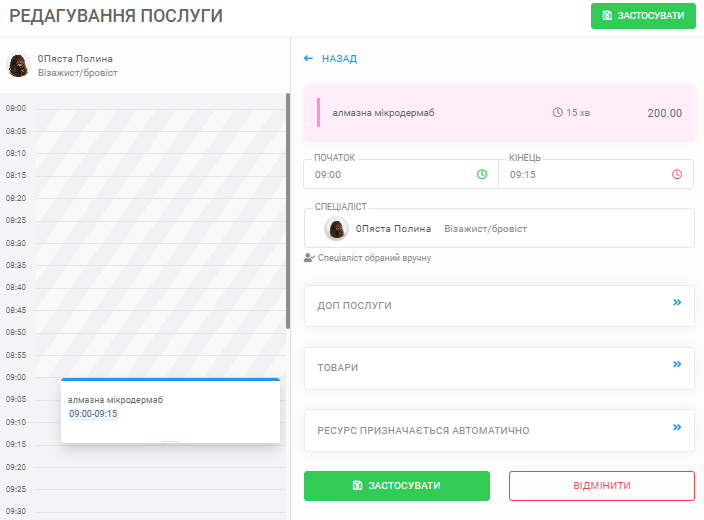Click the 0Пяста Полина avatar in schedule header
Screen dimensions: 704x520
click(x=18, y=65)
